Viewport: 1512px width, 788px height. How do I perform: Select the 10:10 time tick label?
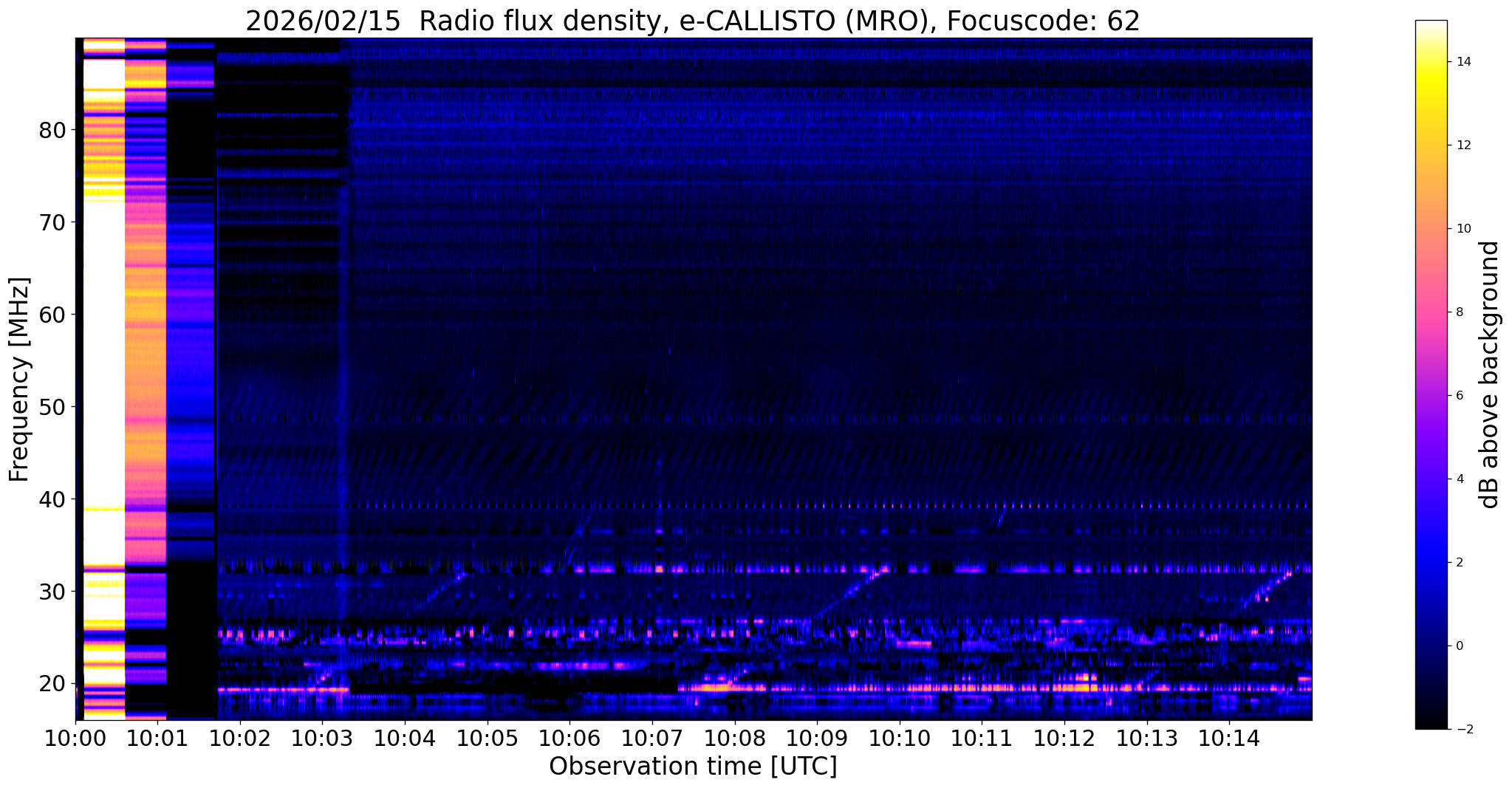[900, 739]
